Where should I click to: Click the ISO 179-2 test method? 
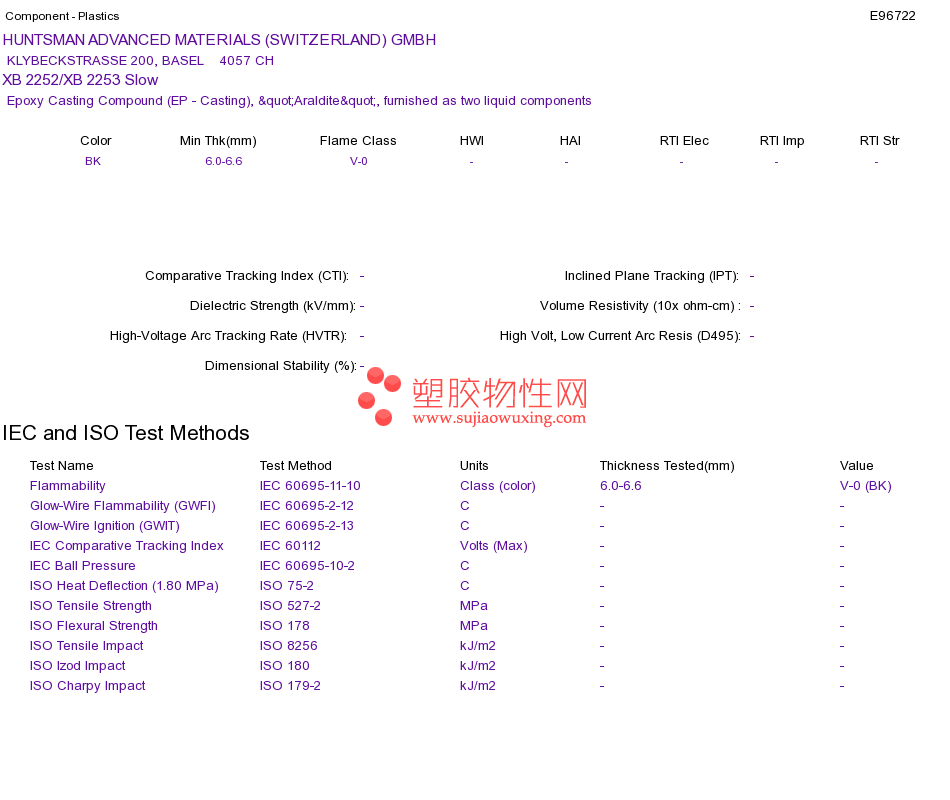(290, 685)
